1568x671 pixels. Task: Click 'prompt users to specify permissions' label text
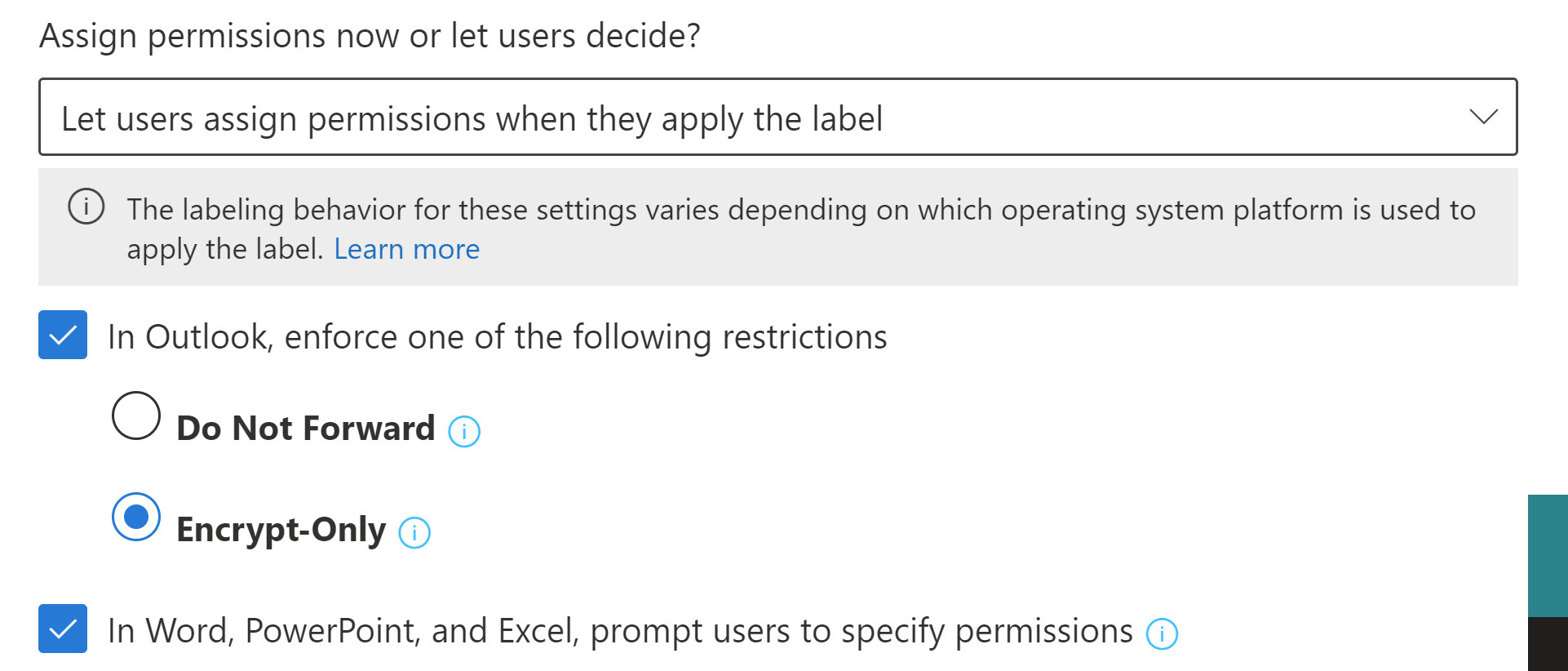[x=862, y=632]
